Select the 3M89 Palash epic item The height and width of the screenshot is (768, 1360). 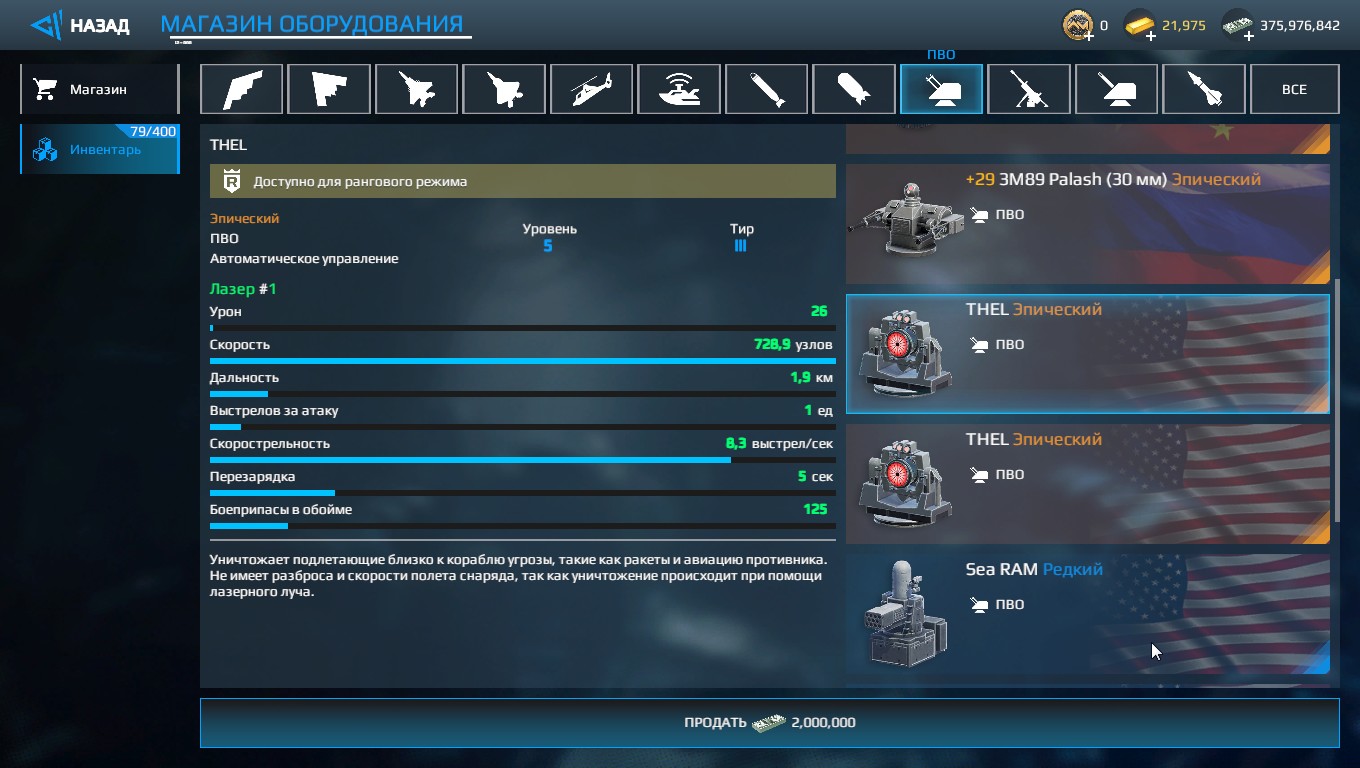pyautogui.click(x=1088, y=224)
